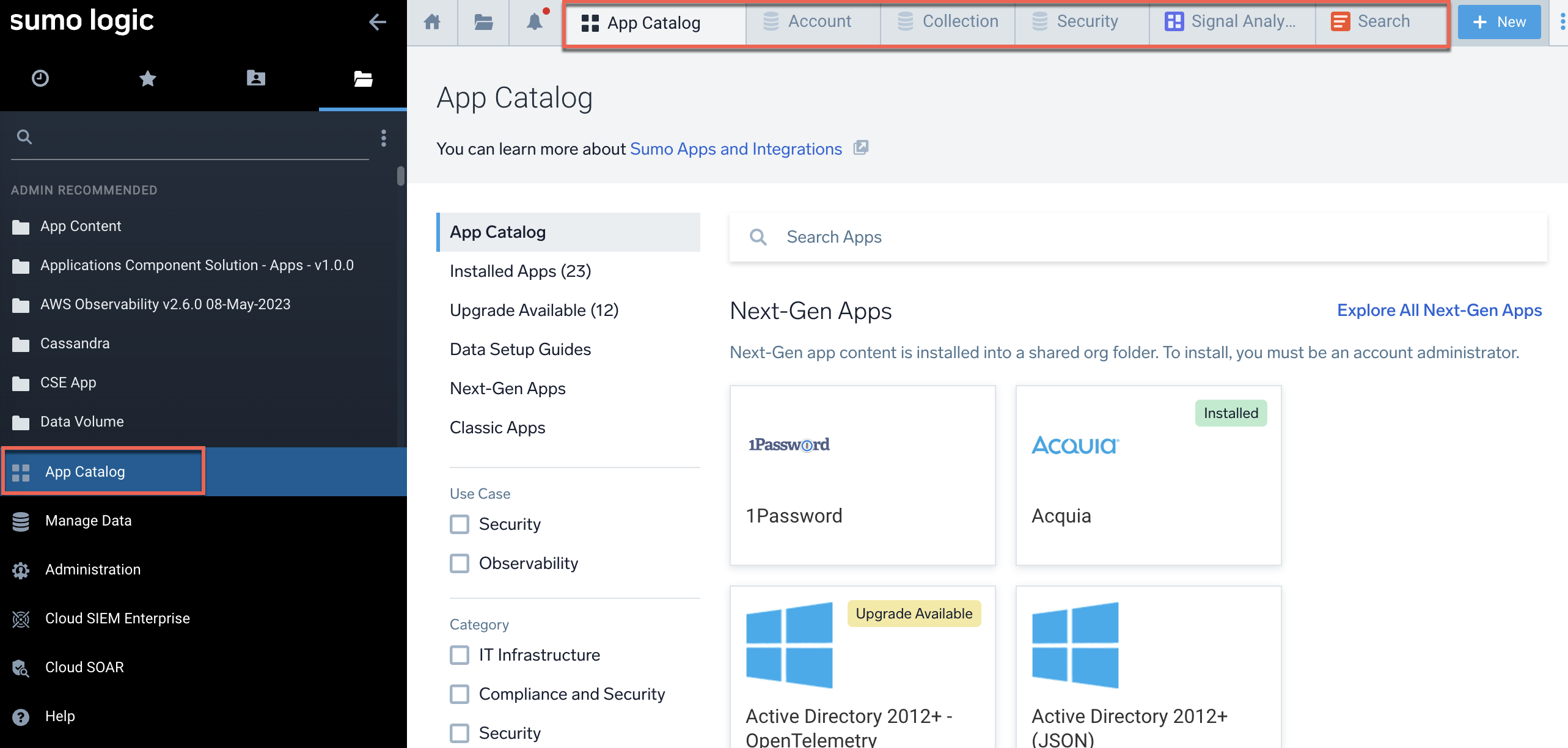Screen dimensions: 1568x748
Task: Switch to the Signal Analyzer tab
Action: pos(1231,22)
